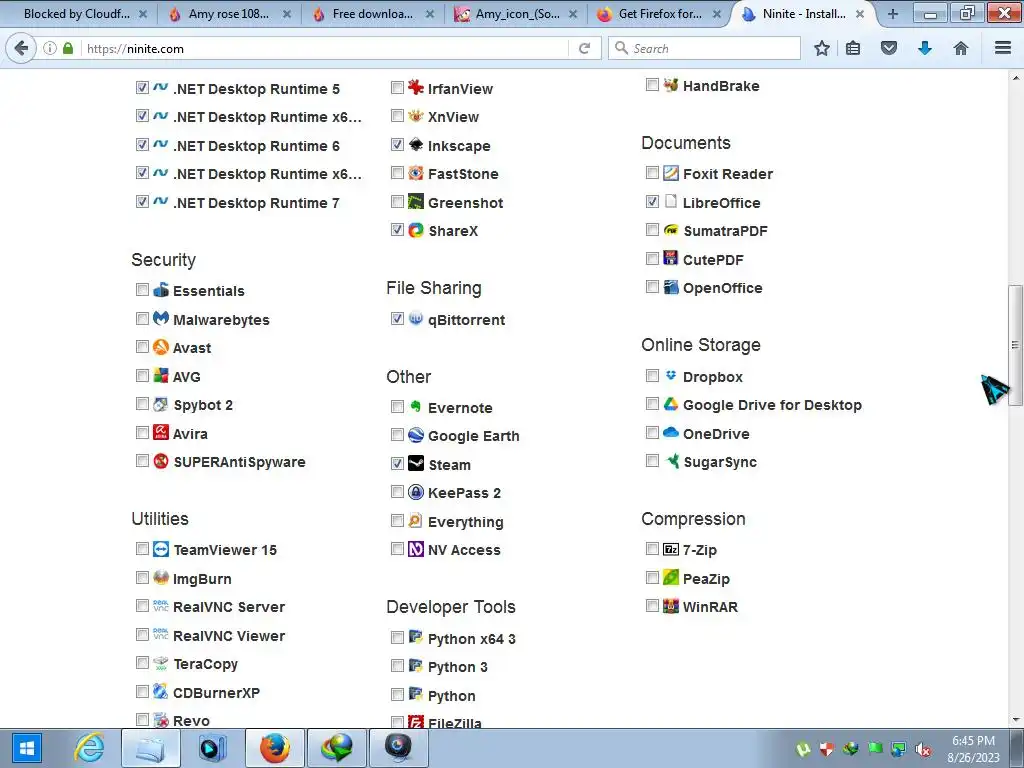Viewport: 1024px width, 768px height.
Task: Check the Essentials checkbox
Action: tap(142, 289)
